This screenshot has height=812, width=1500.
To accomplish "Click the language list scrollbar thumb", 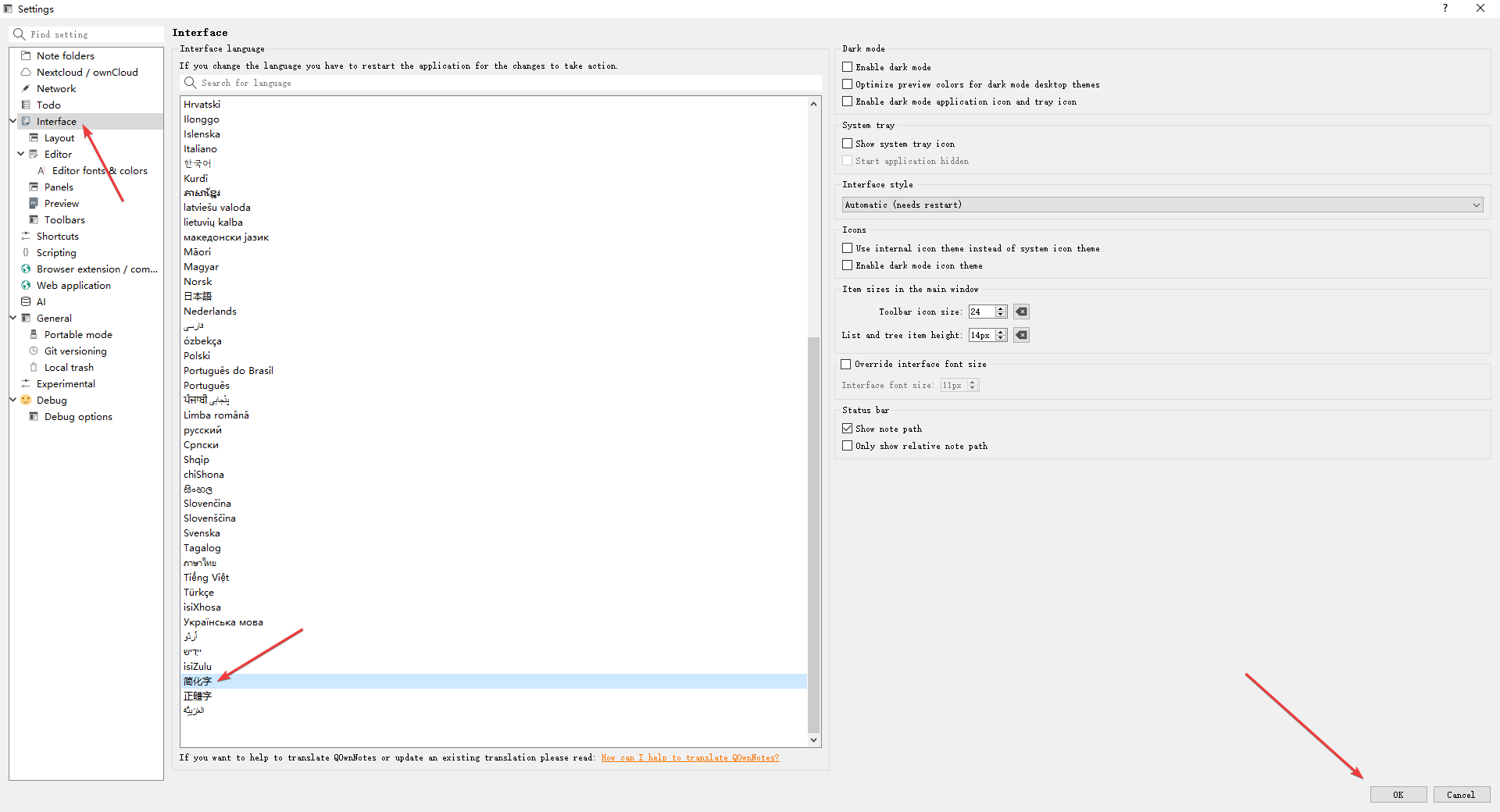I will 813,535.
